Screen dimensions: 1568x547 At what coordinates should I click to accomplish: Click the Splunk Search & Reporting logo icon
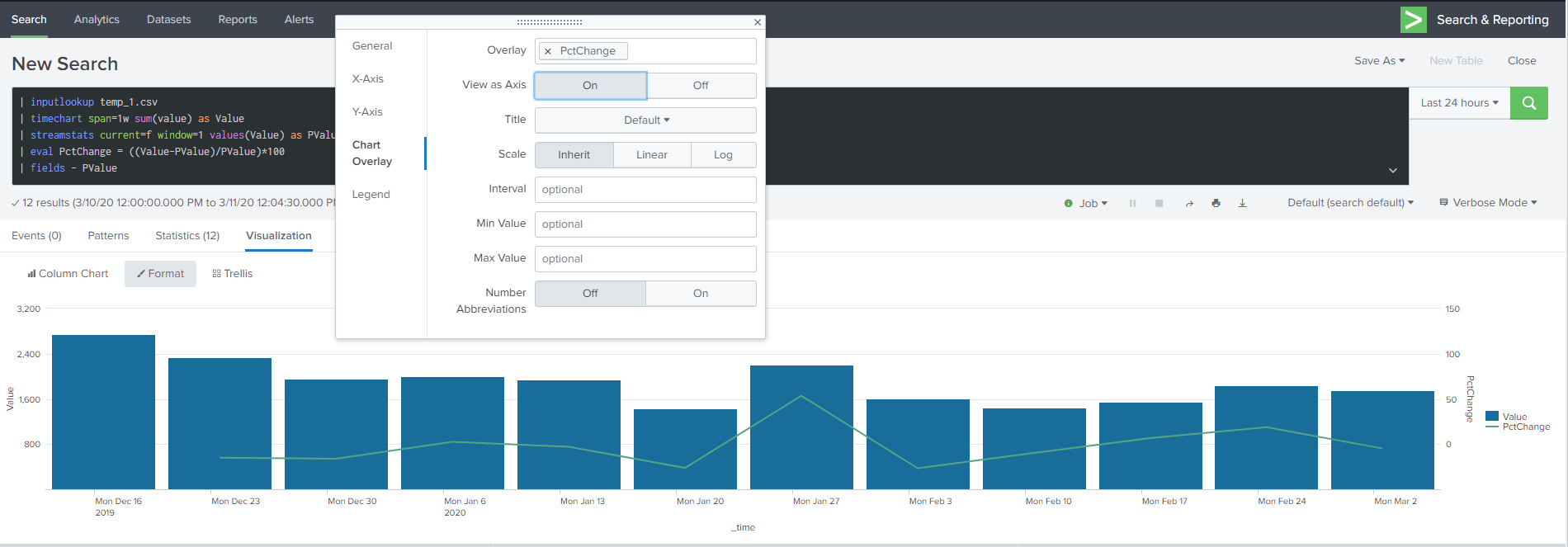pos(1413,20)
